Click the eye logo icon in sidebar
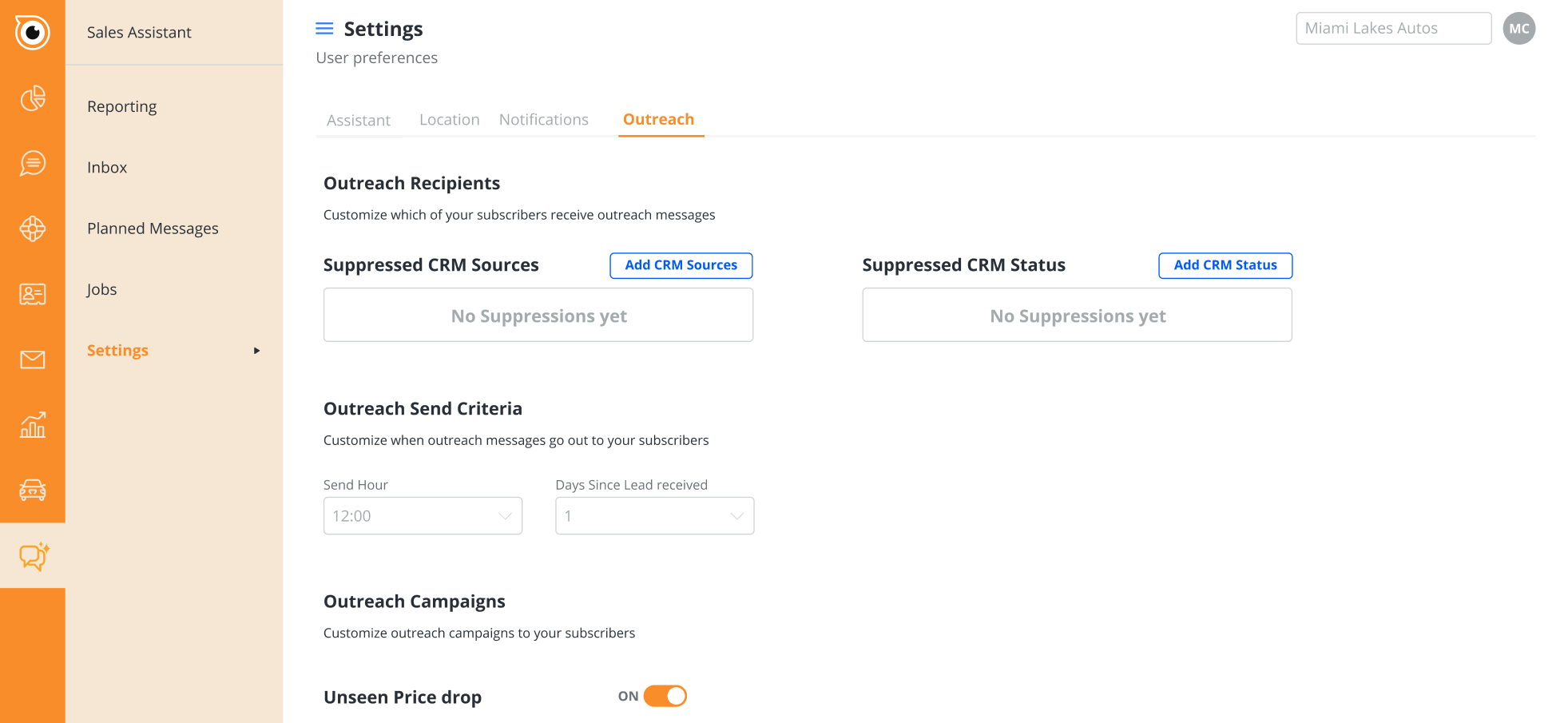Viewport: 1568px width, 723px height. (32, 32)
